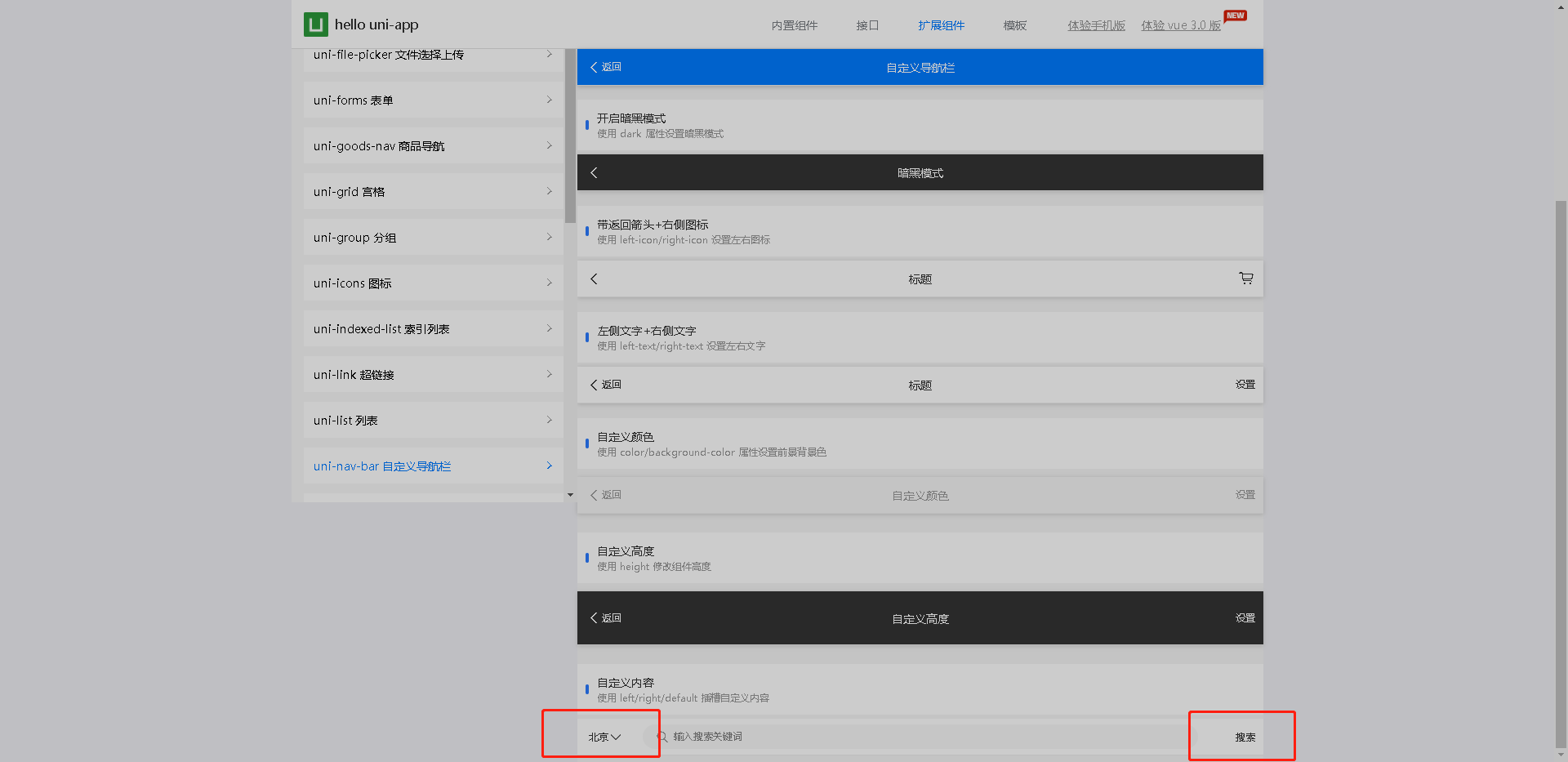Click the magnifier icon in the search field
1568x762 pixels.
point(661,736)
